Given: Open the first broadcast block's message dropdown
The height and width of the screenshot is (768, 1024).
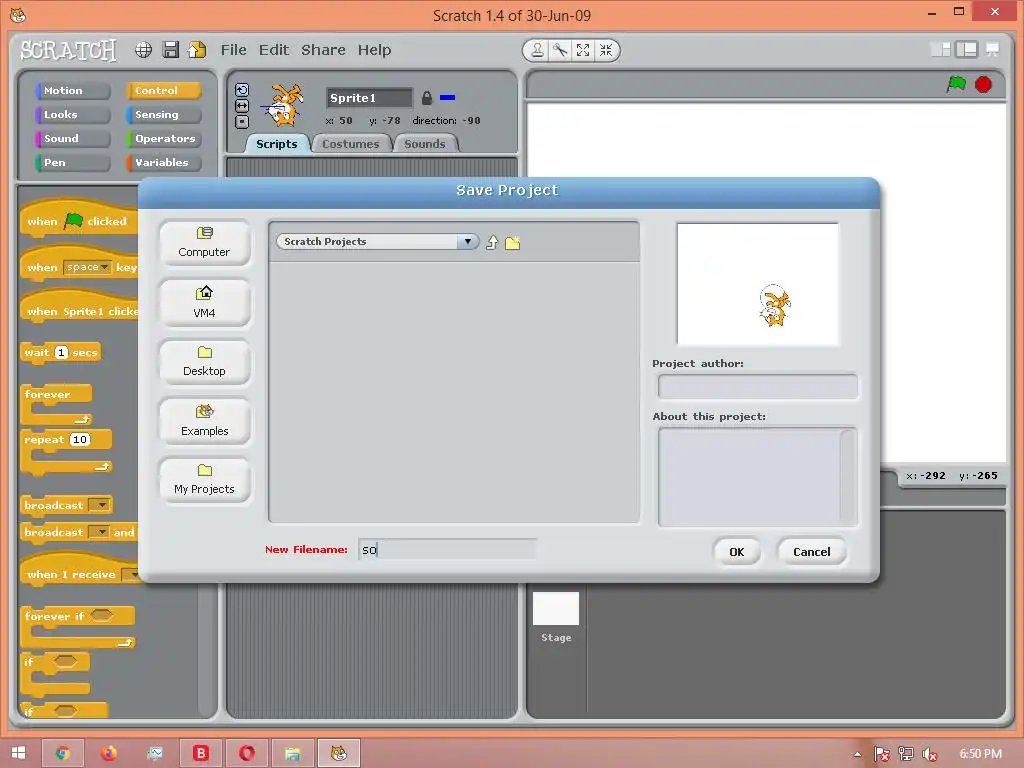Looking at the screenshot, I should [99, 505].
